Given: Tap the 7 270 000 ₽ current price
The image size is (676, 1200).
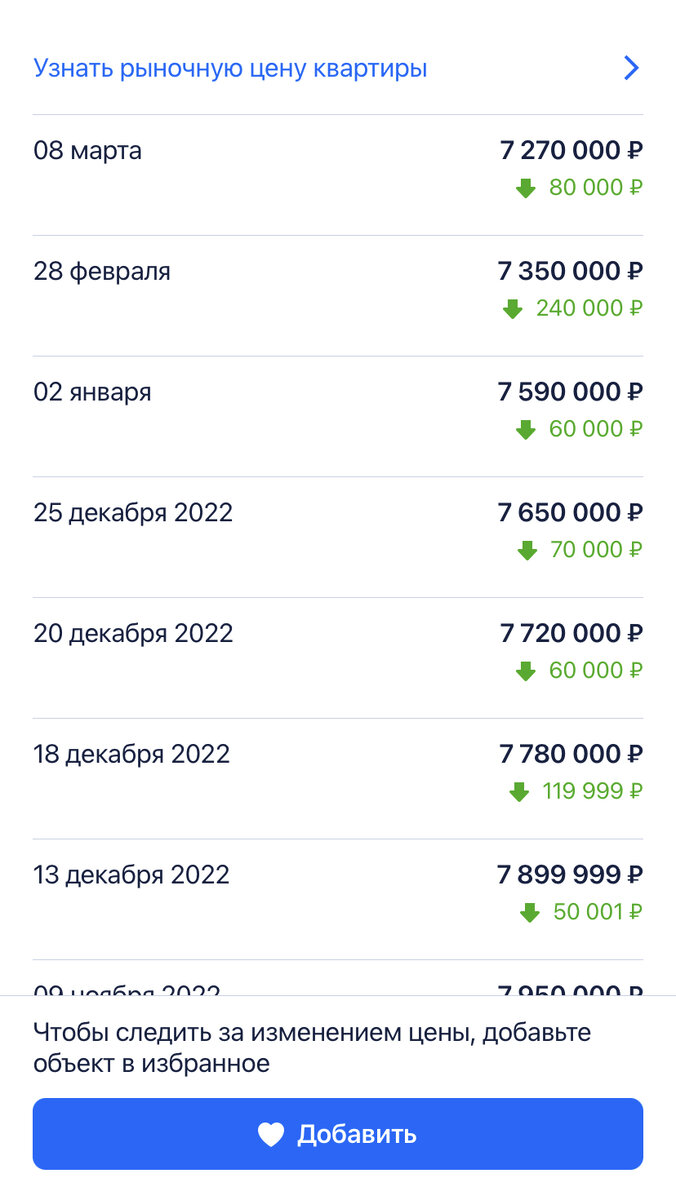Looking at the screenshot, I should (571, 151).
